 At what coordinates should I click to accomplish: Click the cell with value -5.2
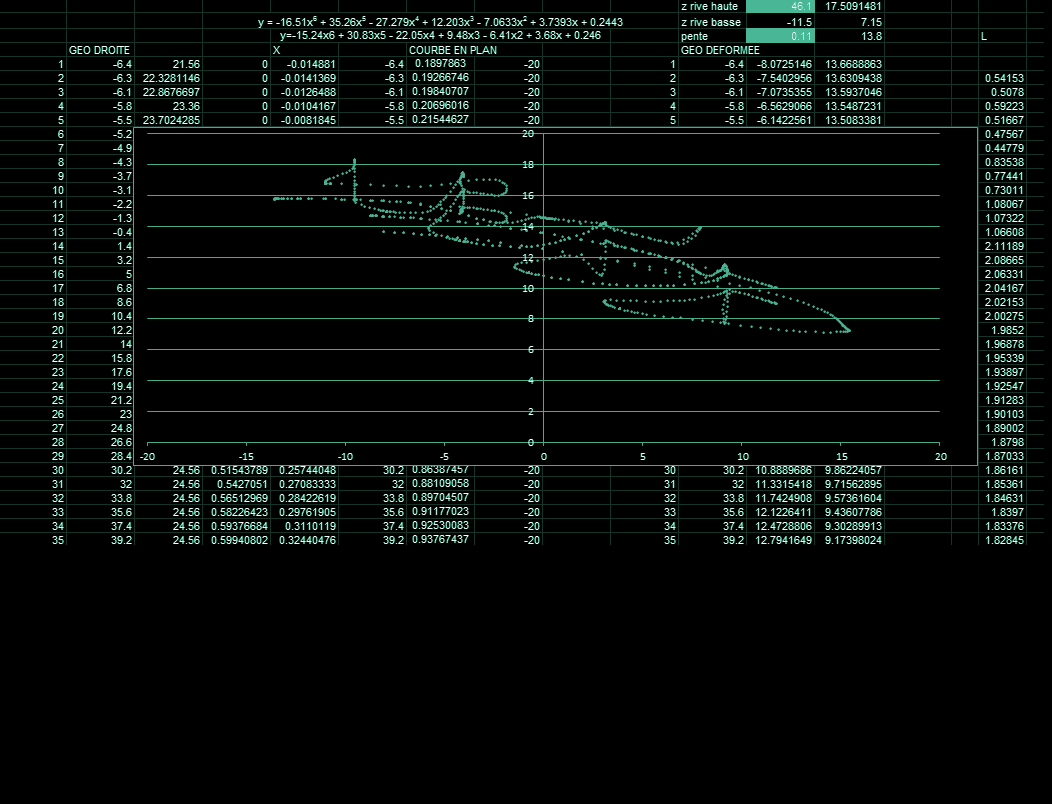click(100, 134)
